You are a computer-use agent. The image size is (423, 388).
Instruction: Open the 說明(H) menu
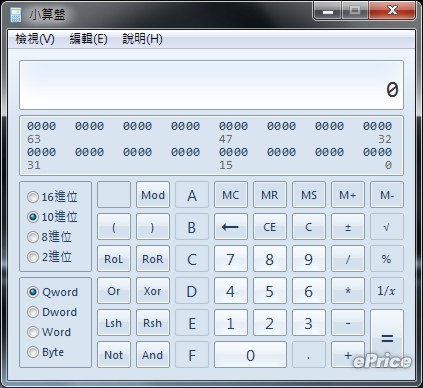(142, 39)
